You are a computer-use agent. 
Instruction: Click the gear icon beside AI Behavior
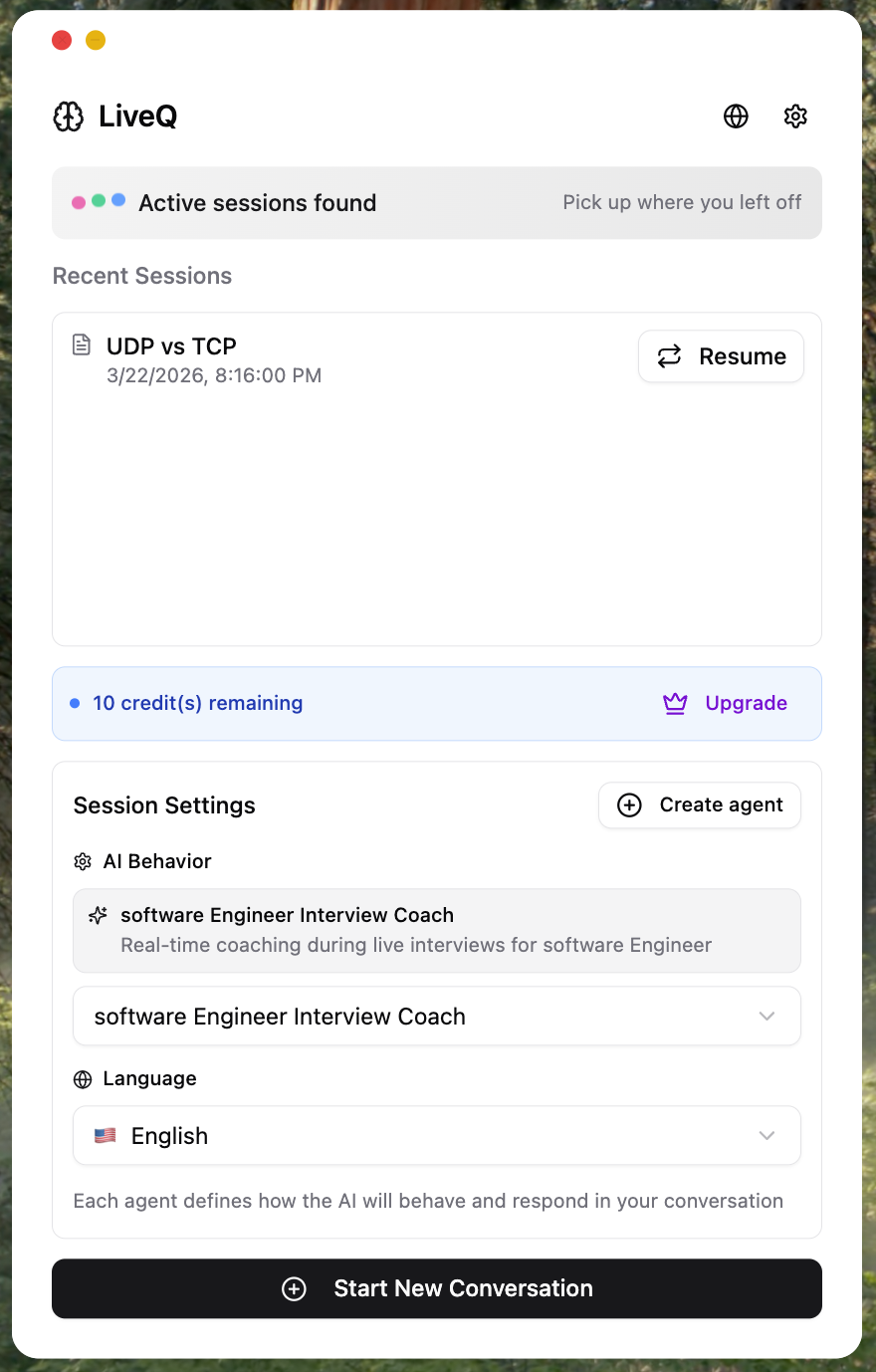coord(83,862)
